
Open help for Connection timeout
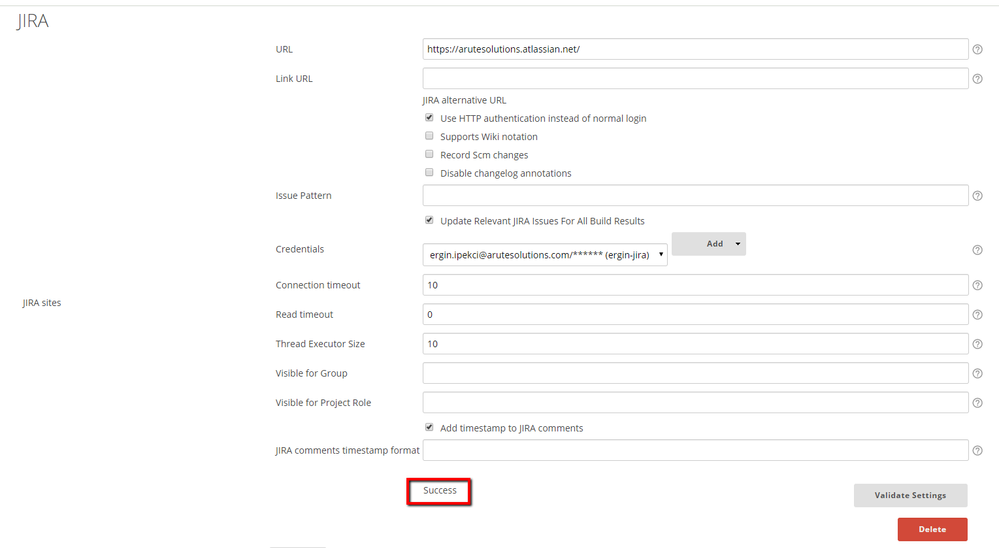coord(977,285)
